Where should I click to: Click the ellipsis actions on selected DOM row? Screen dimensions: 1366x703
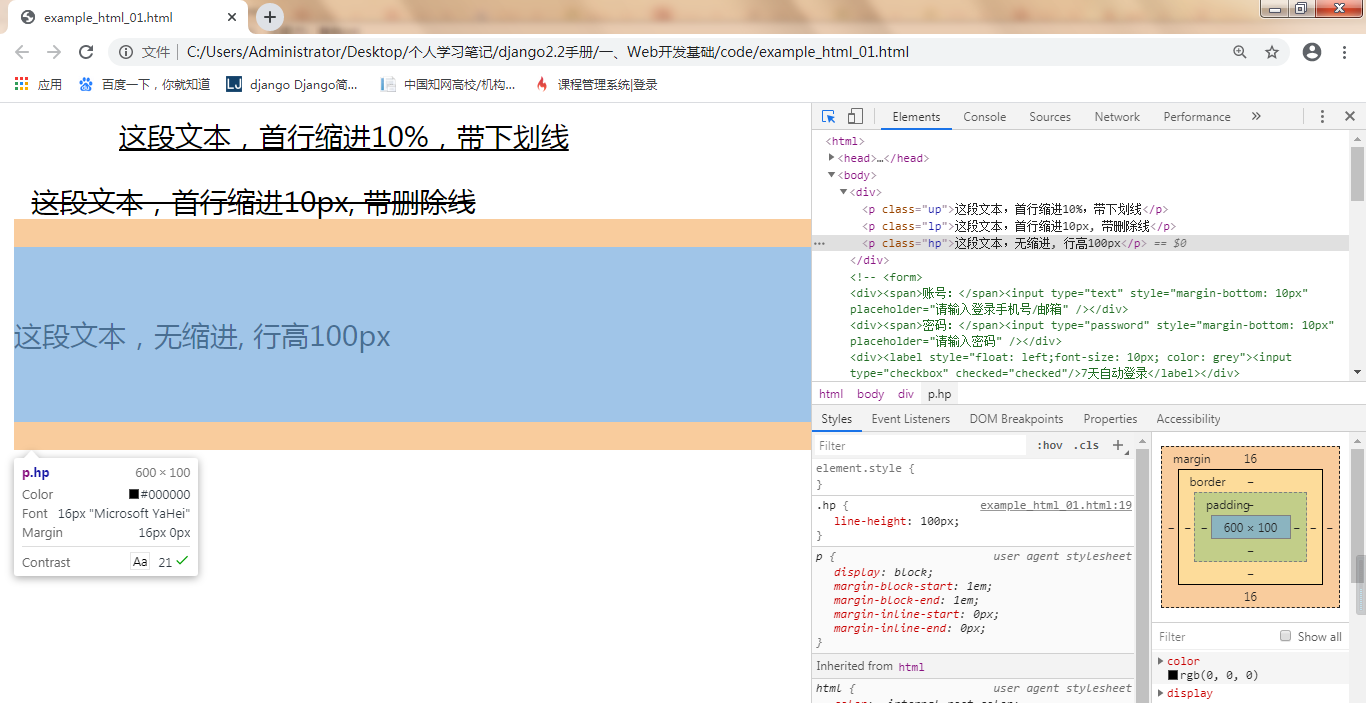pyautogui.click(x=820, y=243)
